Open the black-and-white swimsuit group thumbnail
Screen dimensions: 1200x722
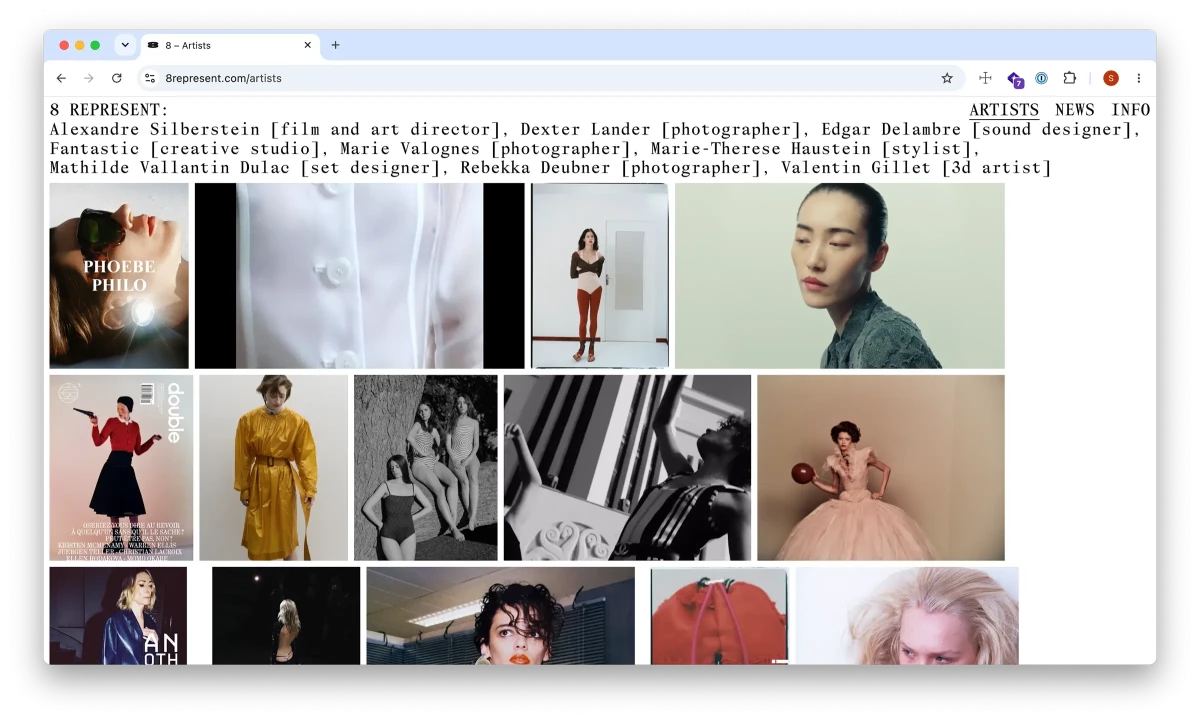[425, 468]
